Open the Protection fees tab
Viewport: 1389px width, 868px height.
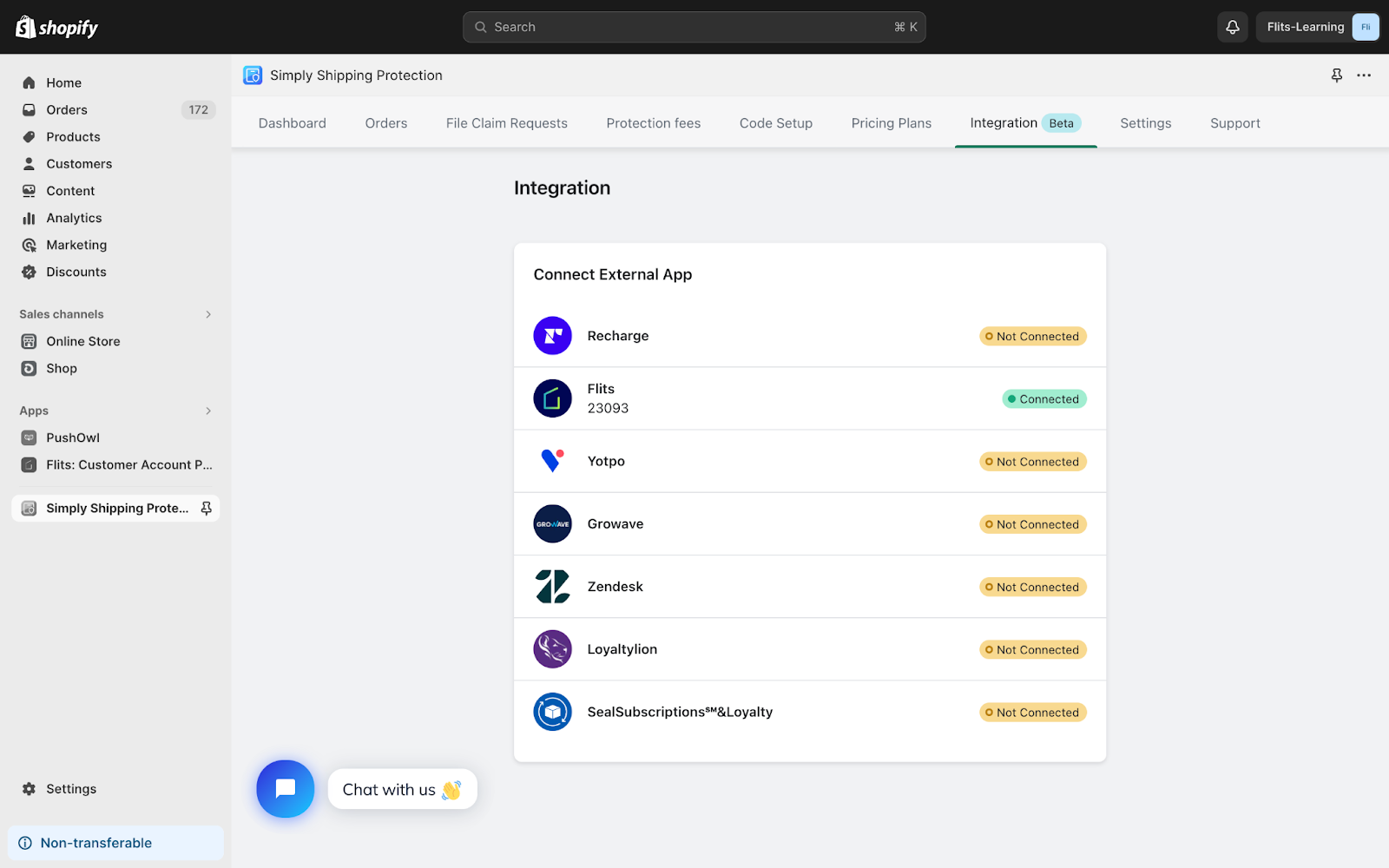point(654,123)
